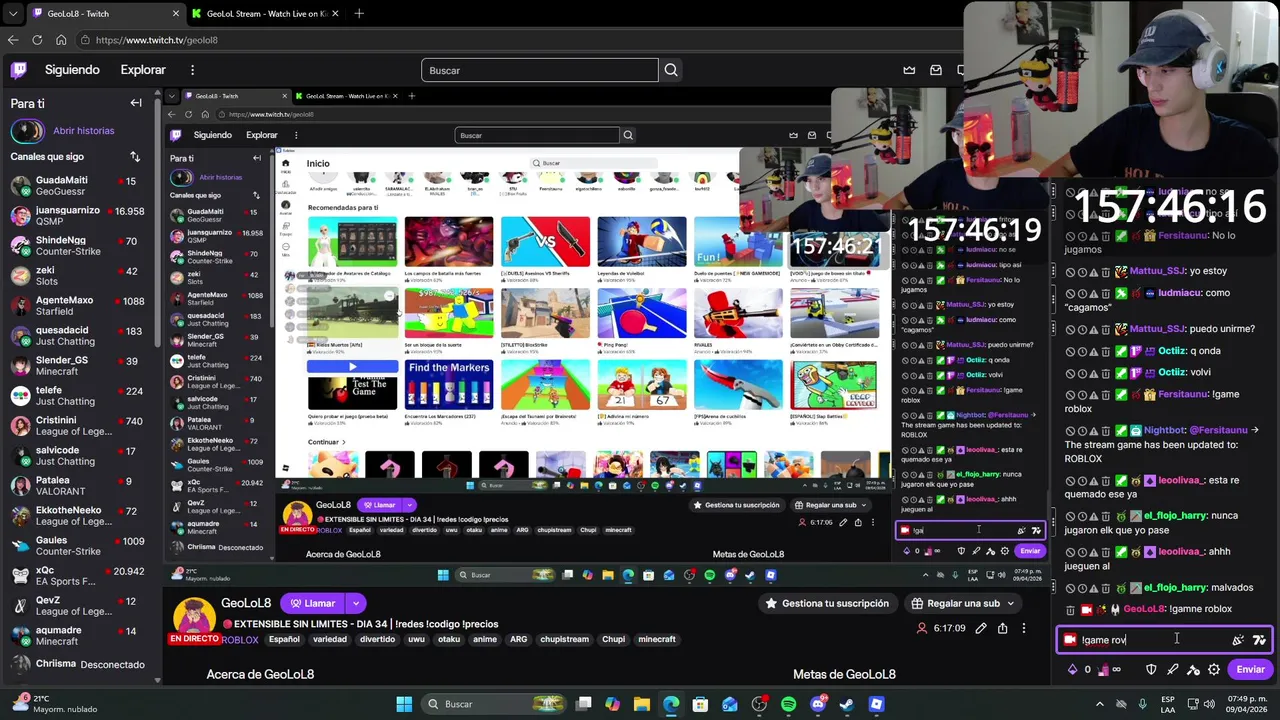The image size is (1280, 720).
Task: Open the weather widget on taskbar
Action: coord(55,704)
